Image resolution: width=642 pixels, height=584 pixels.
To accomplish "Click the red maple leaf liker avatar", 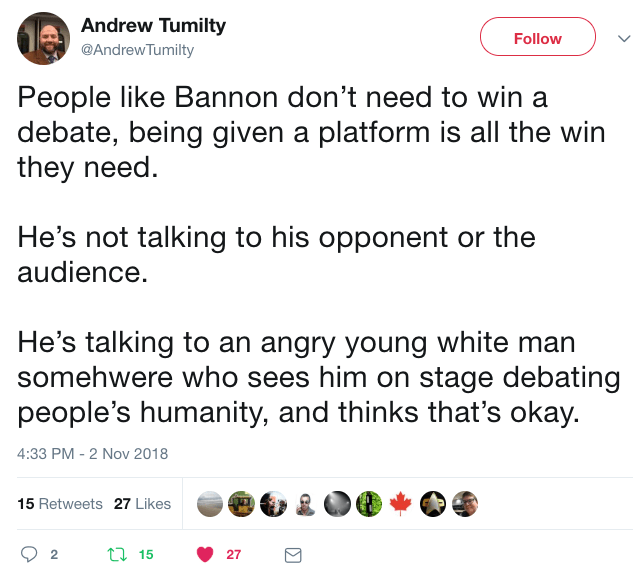I will (x=401, y=504).
